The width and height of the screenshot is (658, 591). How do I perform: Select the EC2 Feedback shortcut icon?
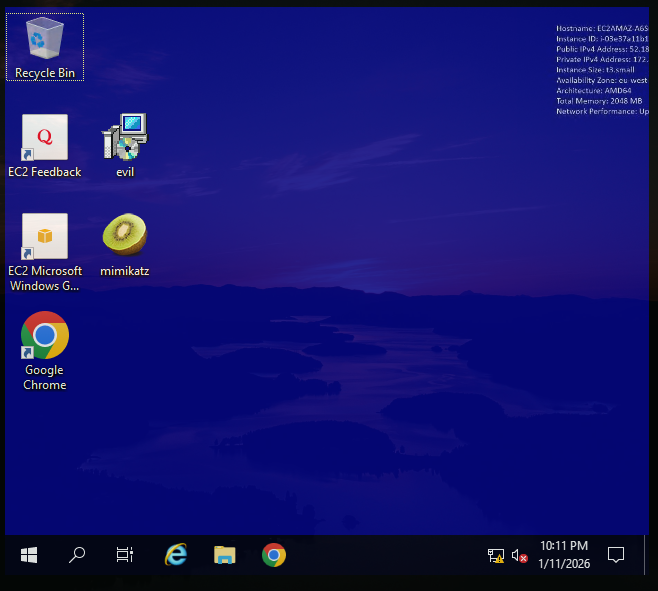tap(45, 138)
